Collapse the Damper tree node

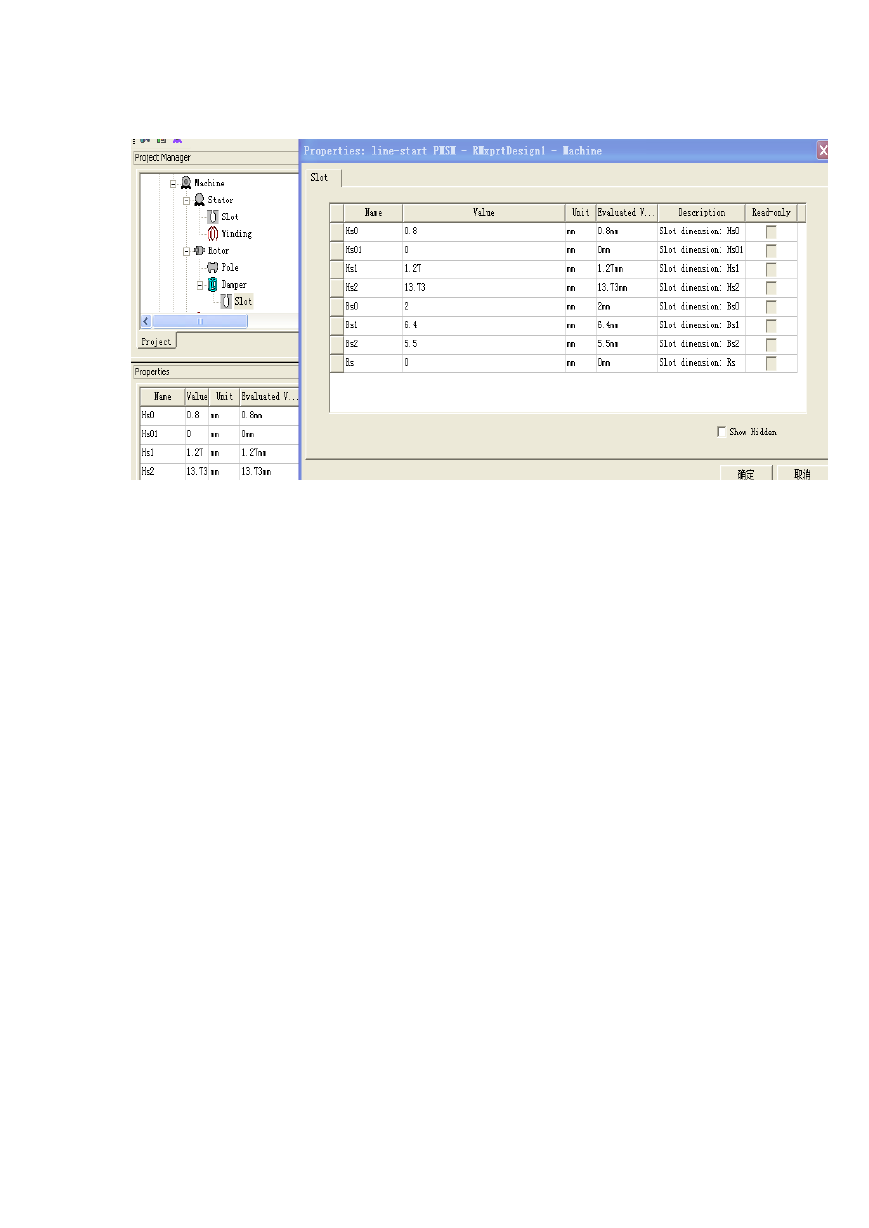coord(200,285)
